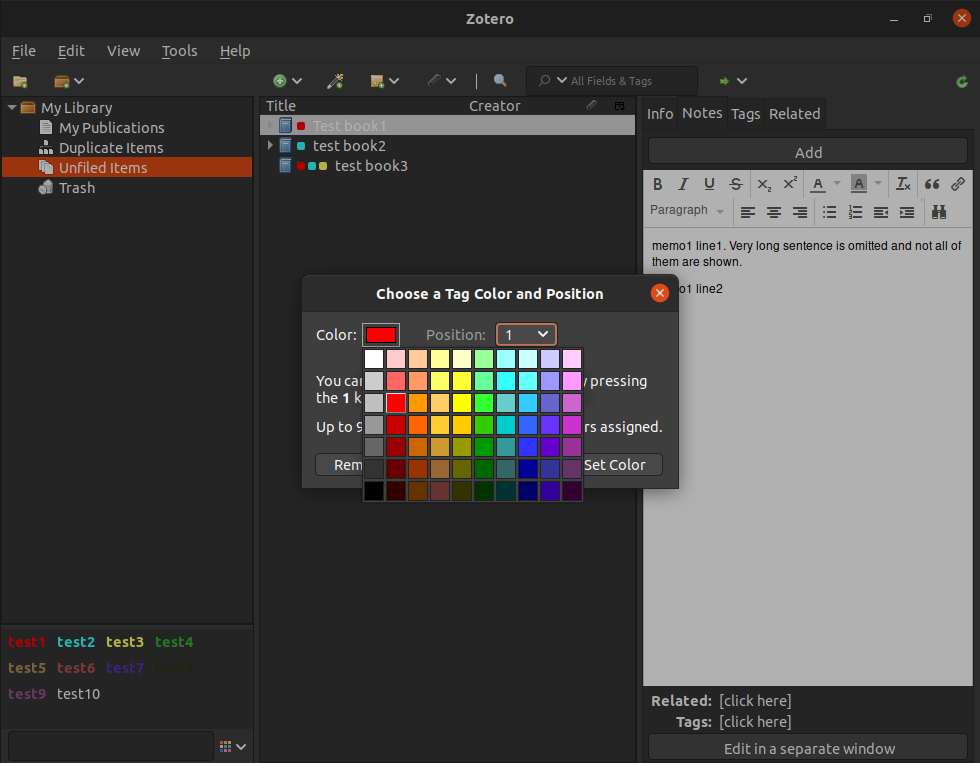Click Clear Formatting icon

tap(903, 184)
